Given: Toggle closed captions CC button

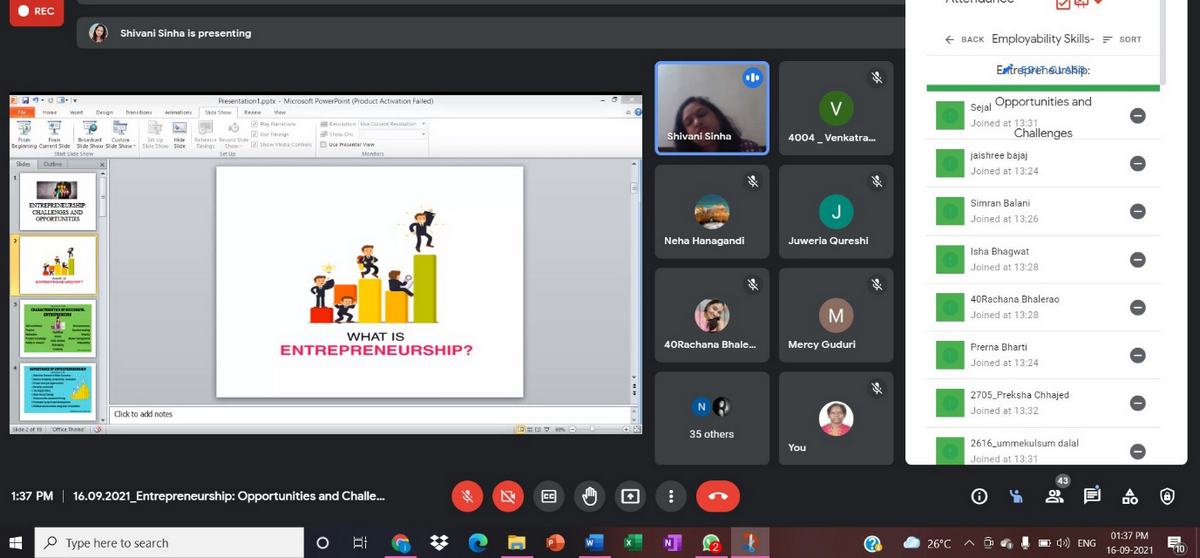Looking at the screenshot, I should 549,496.
